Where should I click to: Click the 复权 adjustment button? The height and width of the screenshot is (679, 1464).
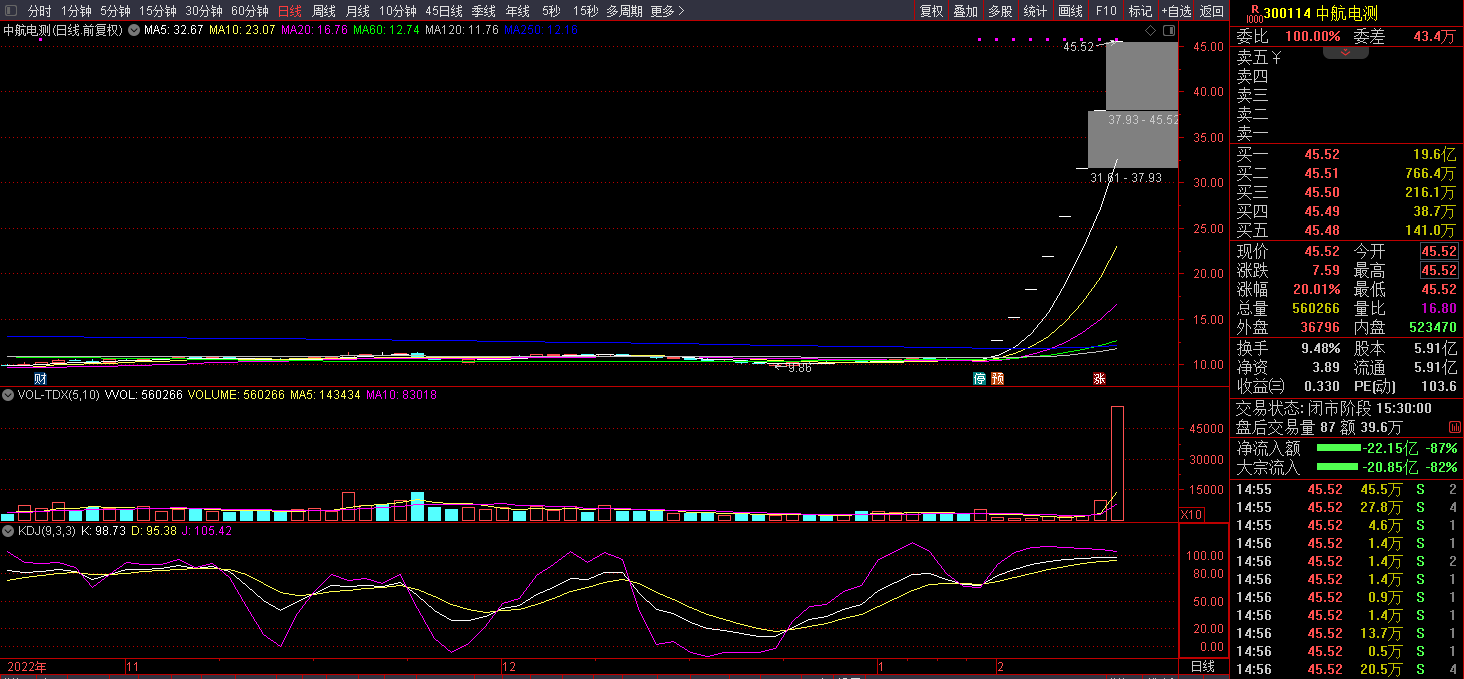[x=931, y=11]
